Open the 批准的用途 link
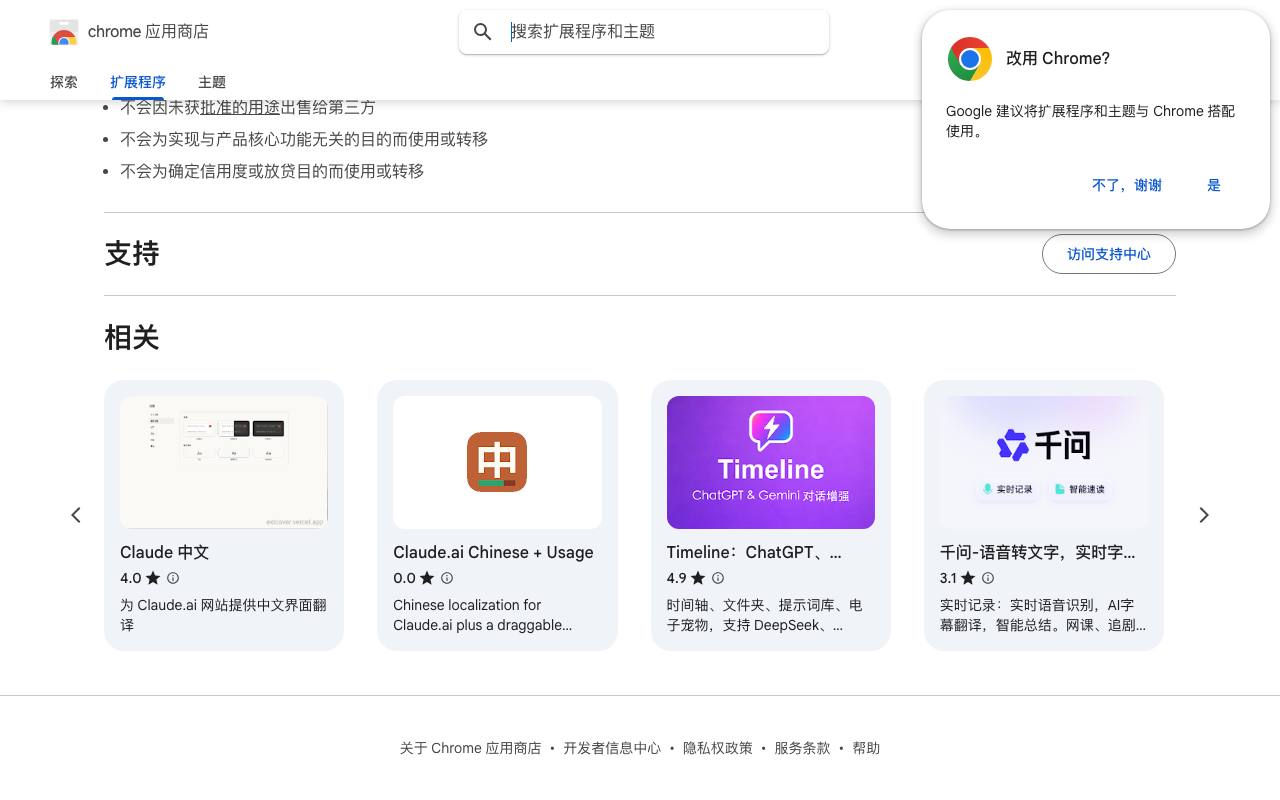Image resolution: width=1280 pixels, height=800 pixels. (x=240, y=107)
